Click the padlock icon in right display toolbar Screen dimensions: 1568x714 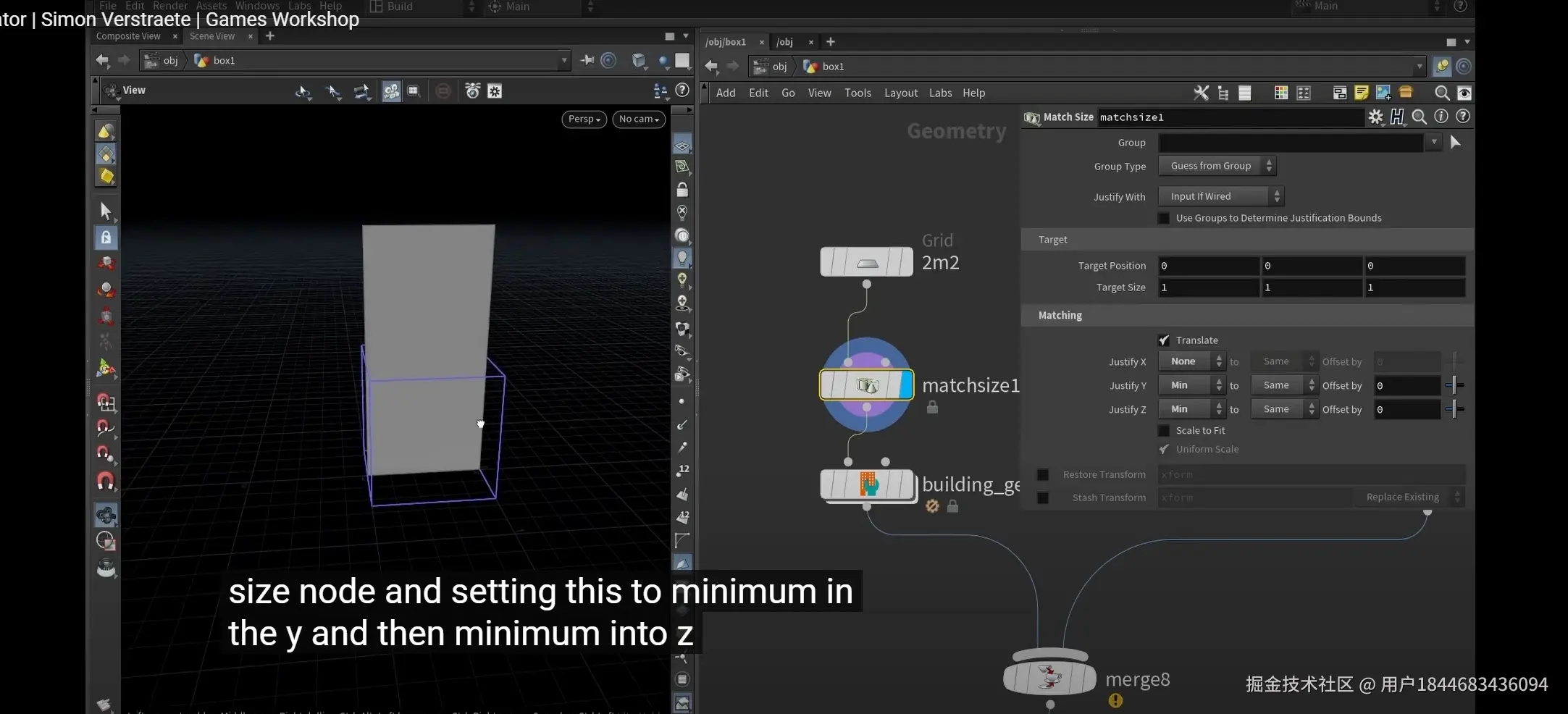coord(682,190)
